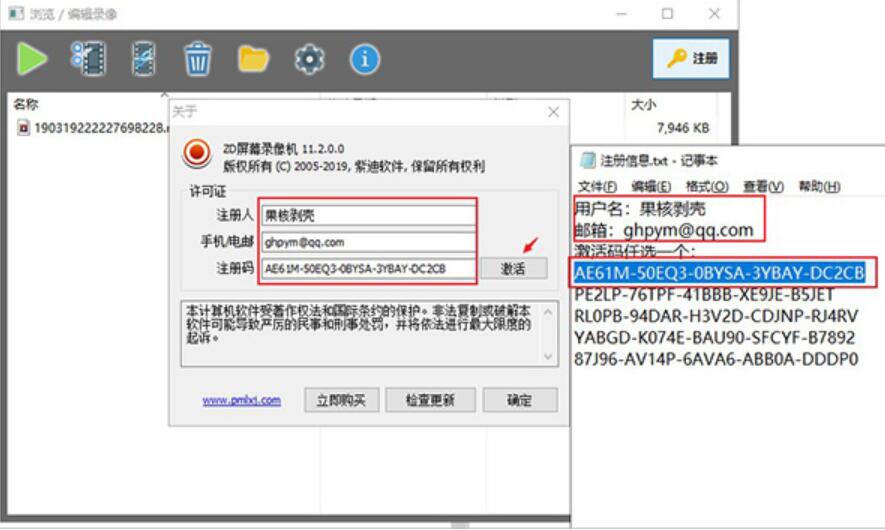Click the 确定 button
This screenshot has height=530, width=885.
click(520, 400)
